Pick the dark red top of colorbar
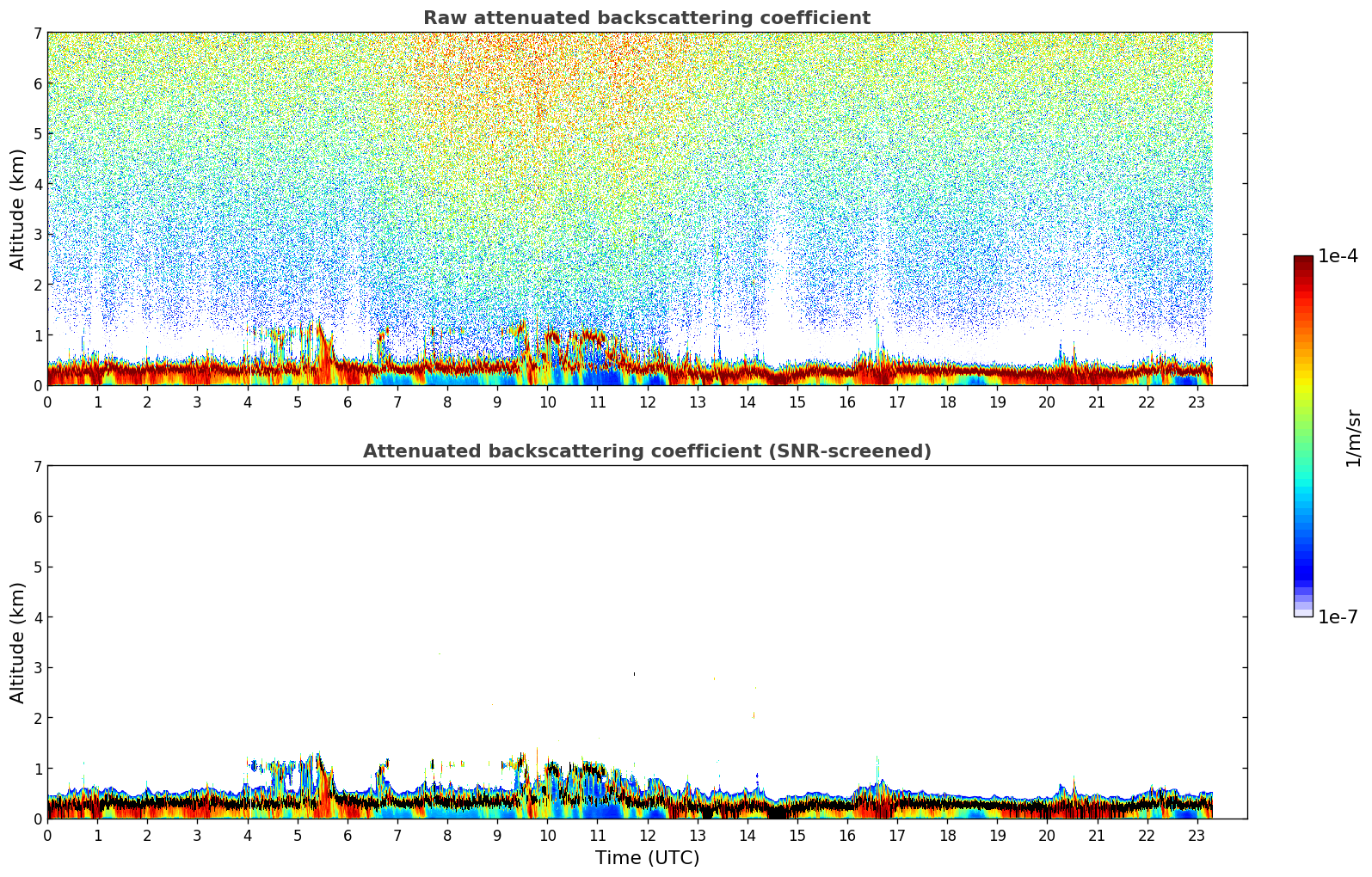The height and width of the screenshot is (877, 1372). (x=1303, y=261)
